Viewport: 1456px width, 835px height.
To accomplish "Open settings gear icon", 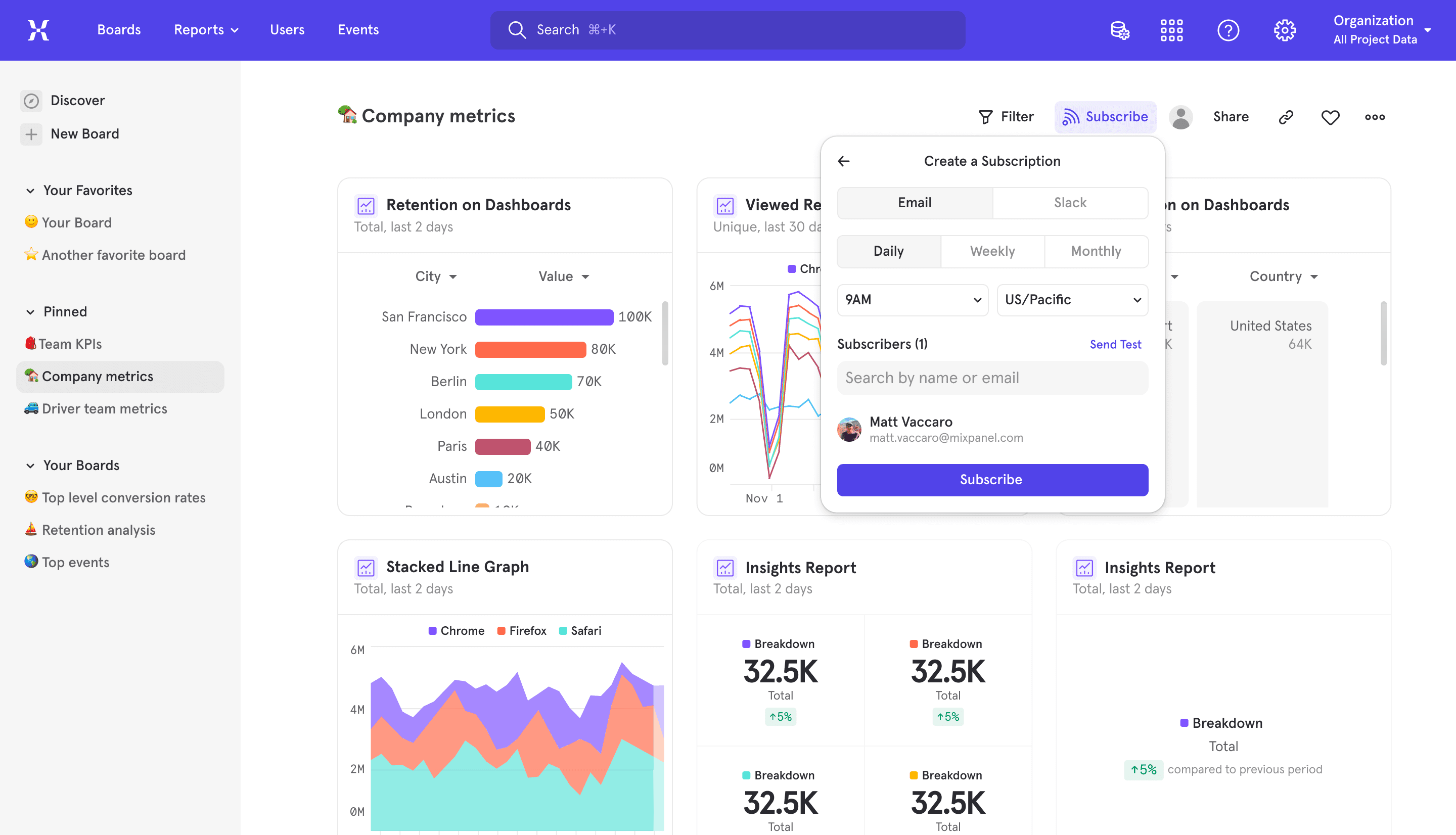I will (x=1285, y=30).
